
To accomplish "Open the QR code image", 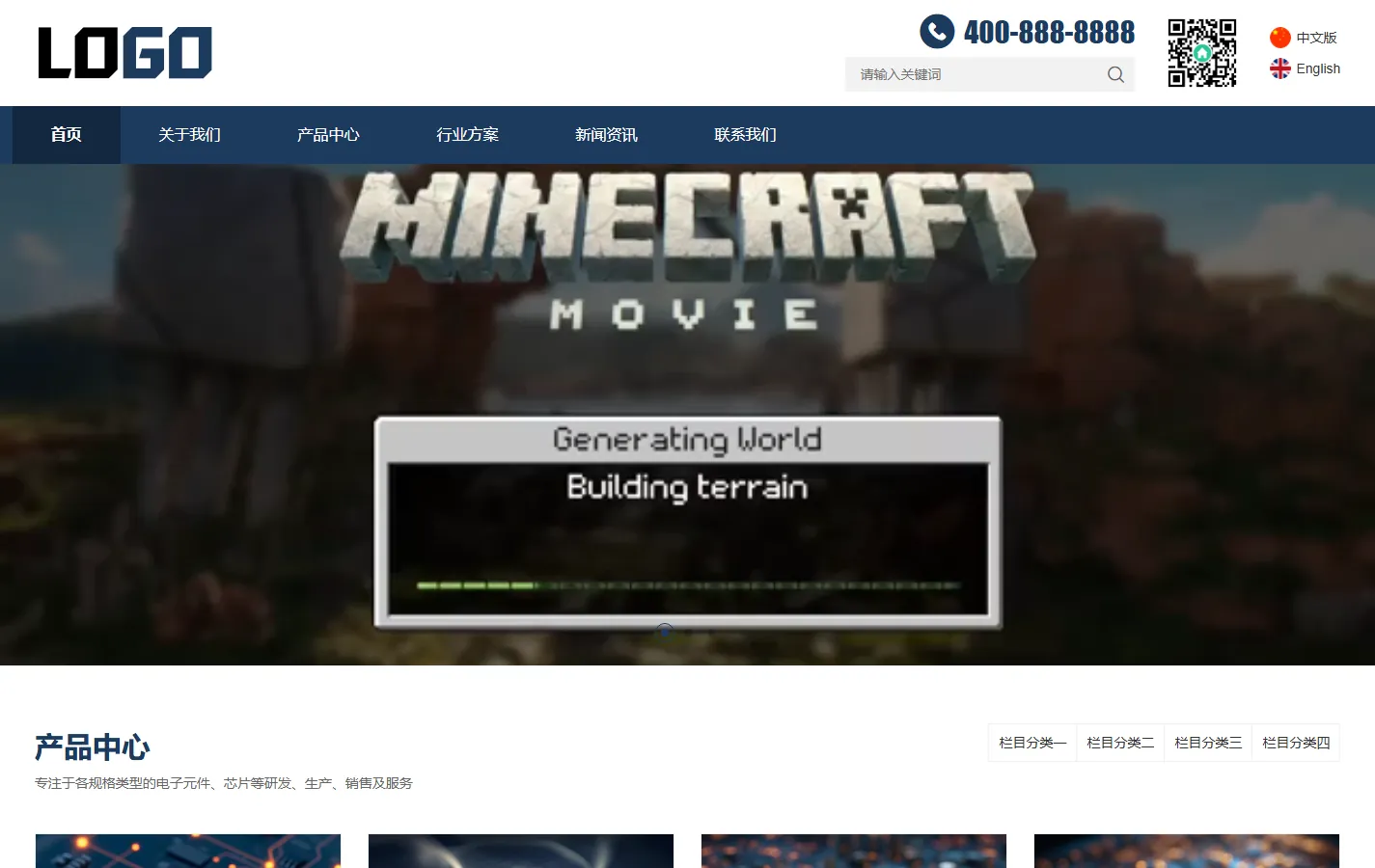I will pos(1202,53).
